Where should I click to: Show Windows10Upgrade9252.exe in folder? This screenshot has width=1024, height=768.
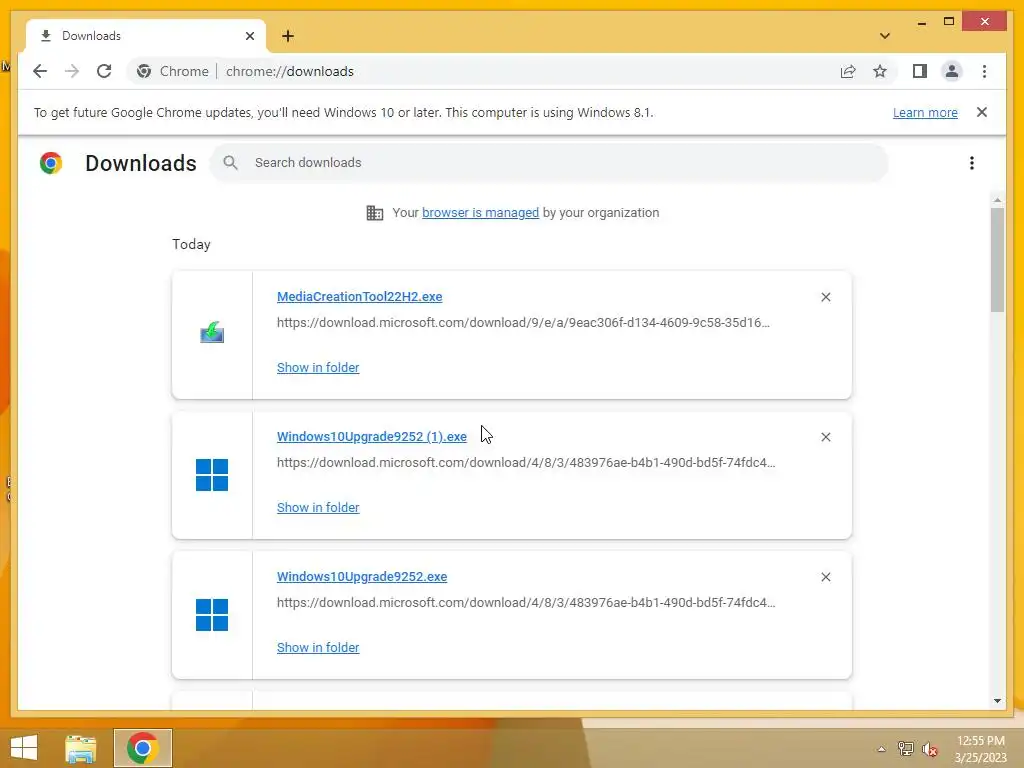point(318,648)
